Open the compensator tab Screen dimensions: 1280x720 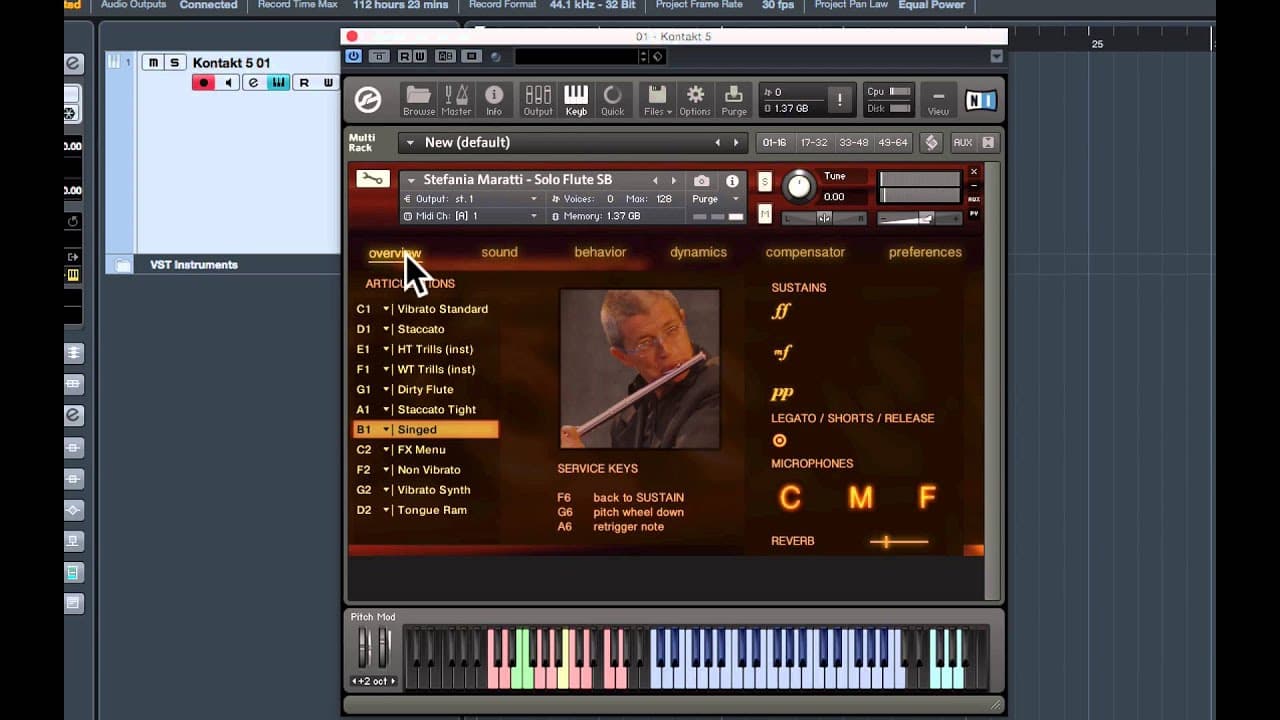(x=805, y=252)
